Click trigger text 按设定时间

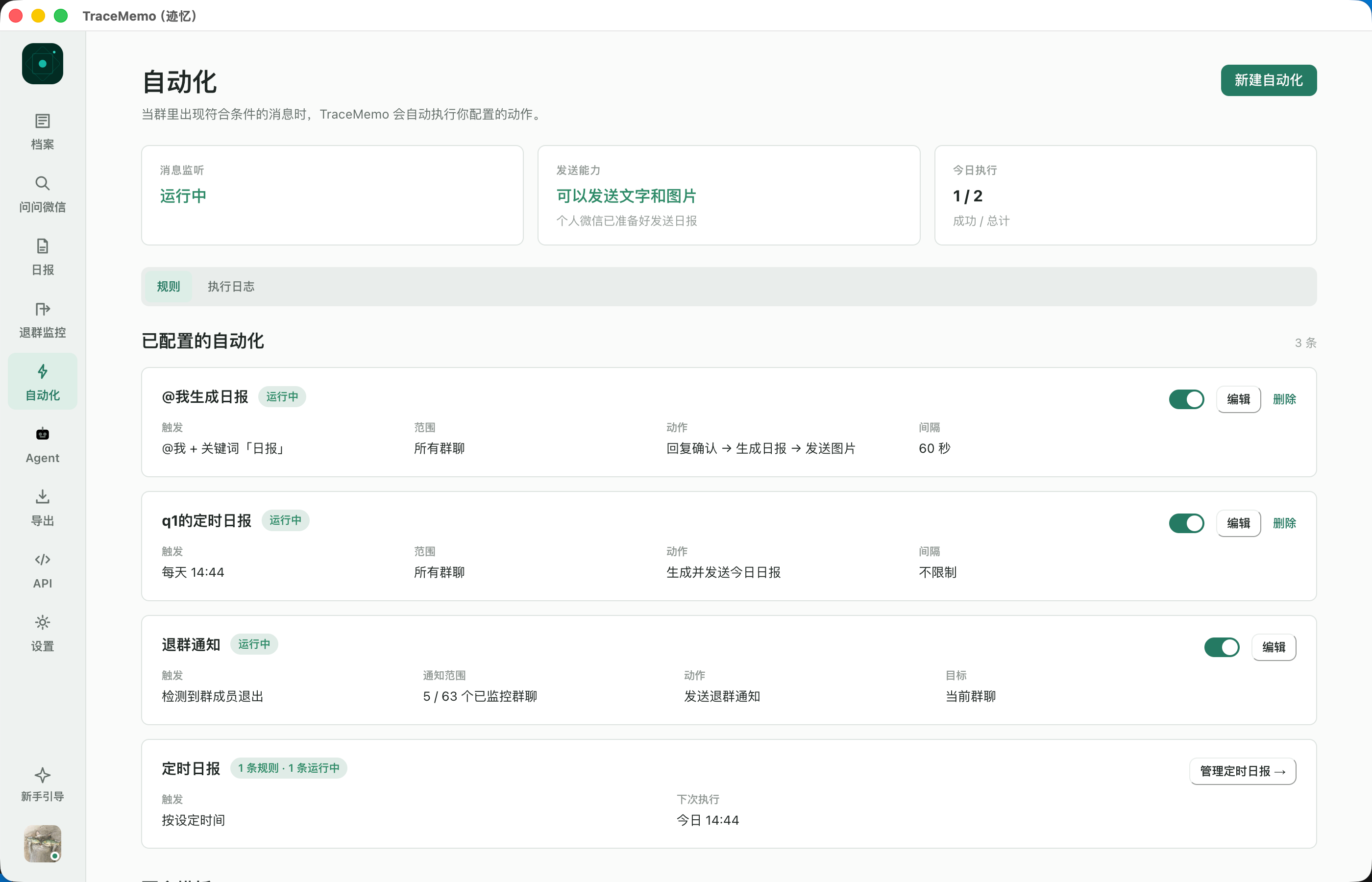193,820
